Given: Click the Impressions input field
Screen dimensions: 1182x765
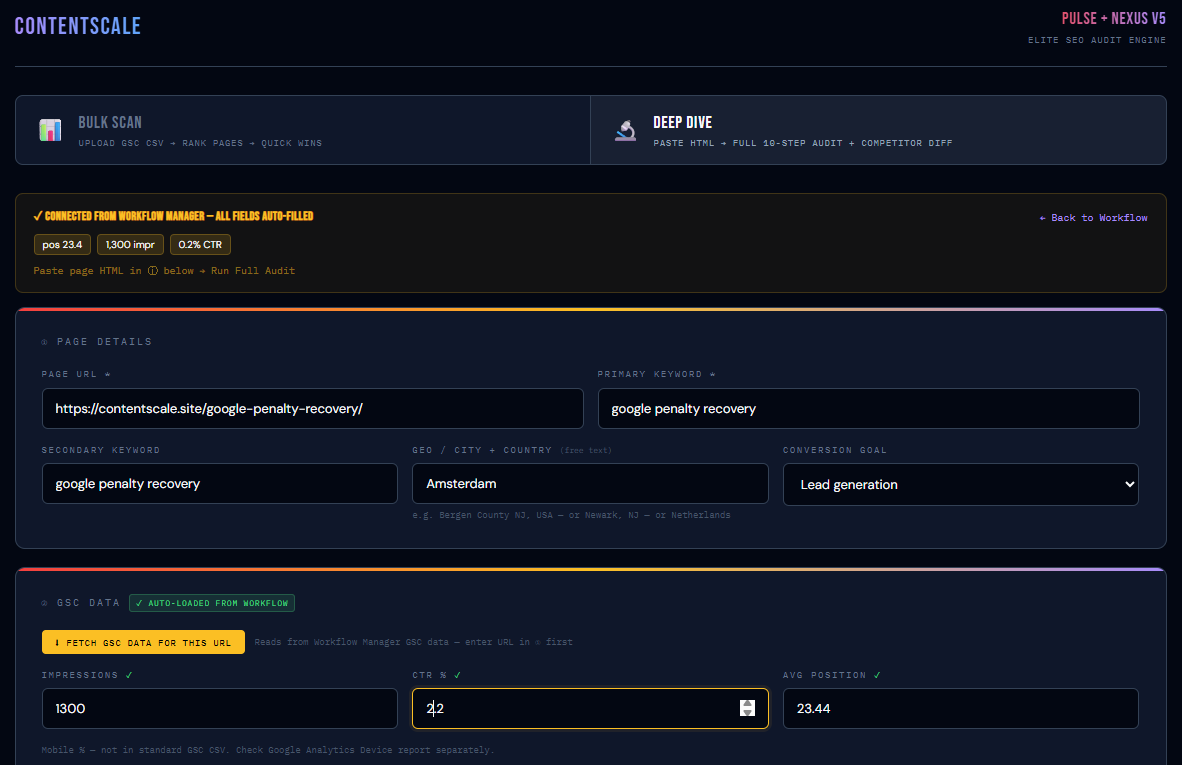Looking at the screenshot, I should (219, 708).
